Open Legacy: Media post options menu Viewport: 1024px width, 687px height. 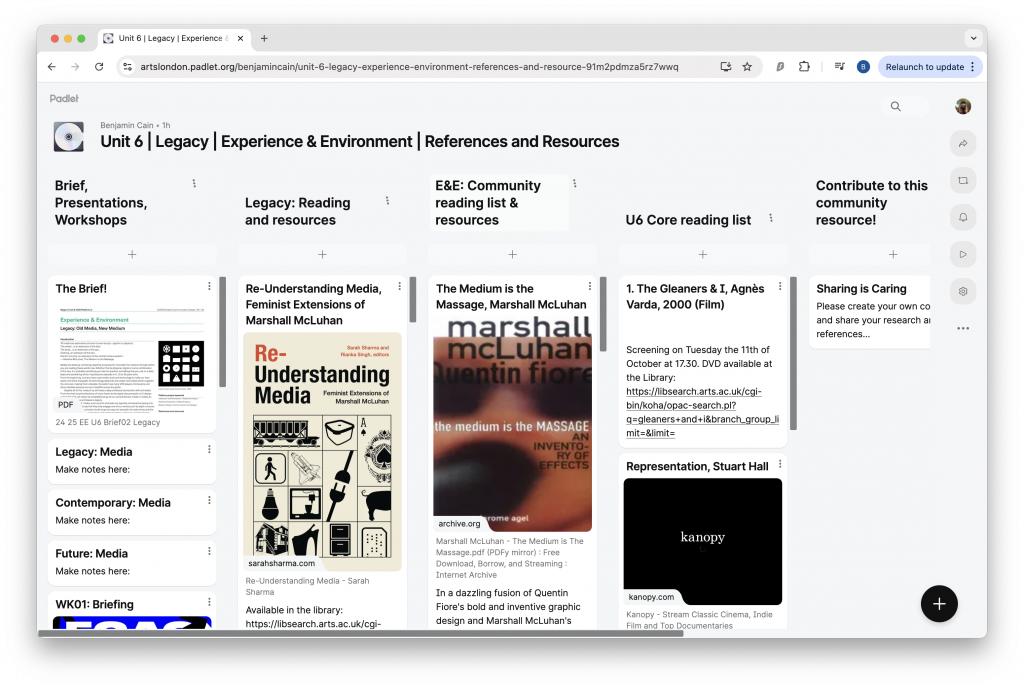209,449
